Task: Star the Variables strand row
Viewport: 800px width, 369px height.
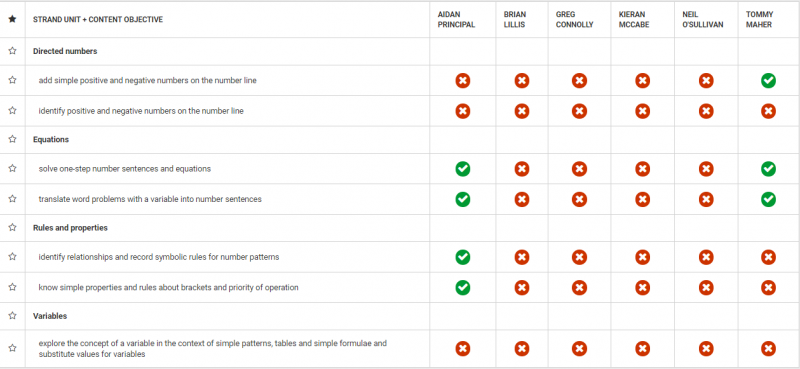Action: [12, 316]
